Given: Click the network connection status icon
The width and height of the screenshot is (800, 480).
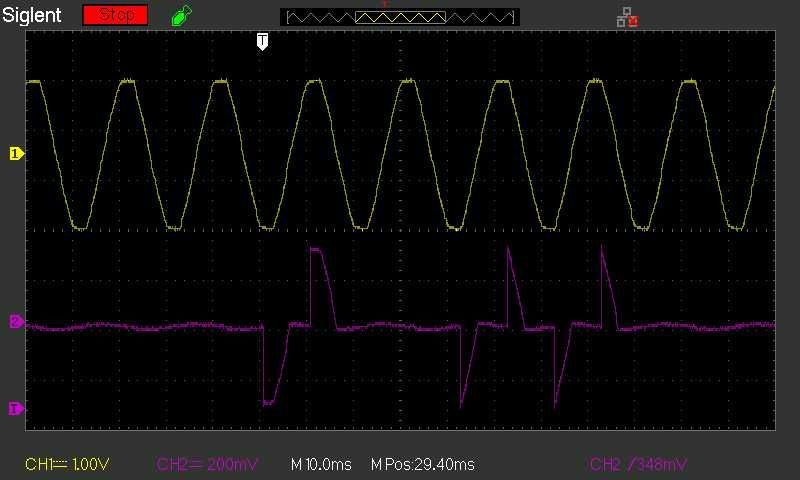Looking at the screenshot, I should 627,17.
